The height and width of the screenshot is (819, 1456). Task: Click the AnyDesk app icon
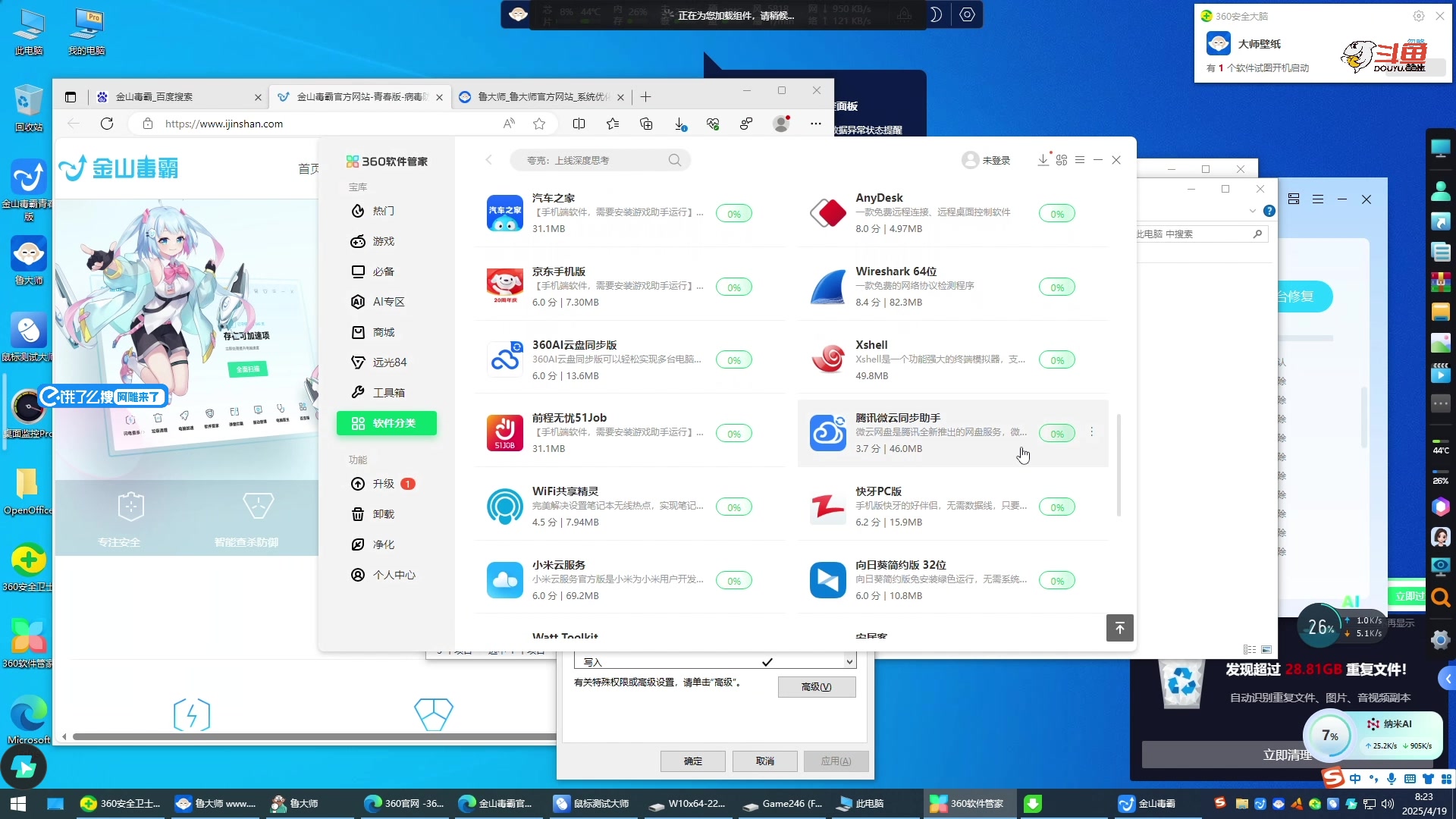click(x=828, y=213)
